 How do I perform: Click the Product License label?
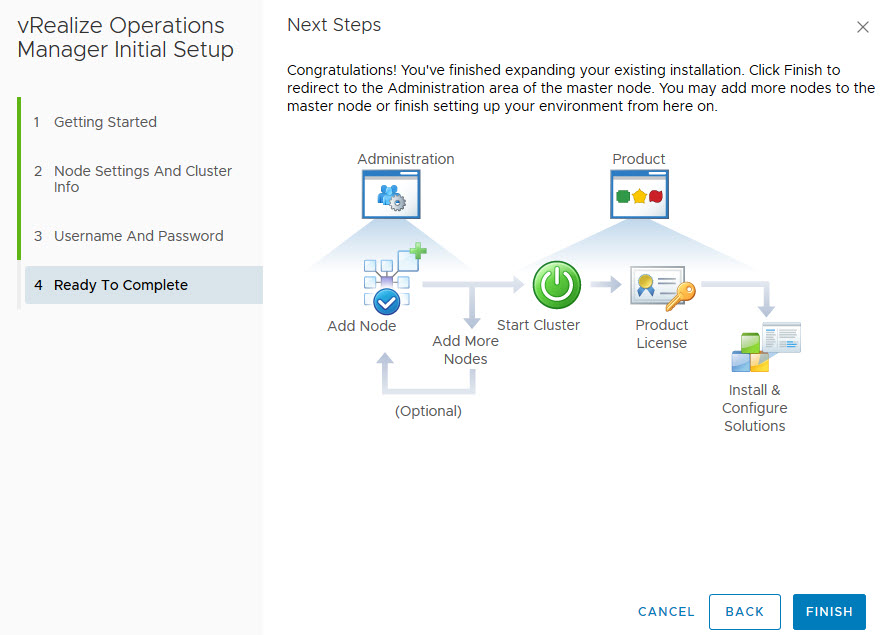click(662, 334)
